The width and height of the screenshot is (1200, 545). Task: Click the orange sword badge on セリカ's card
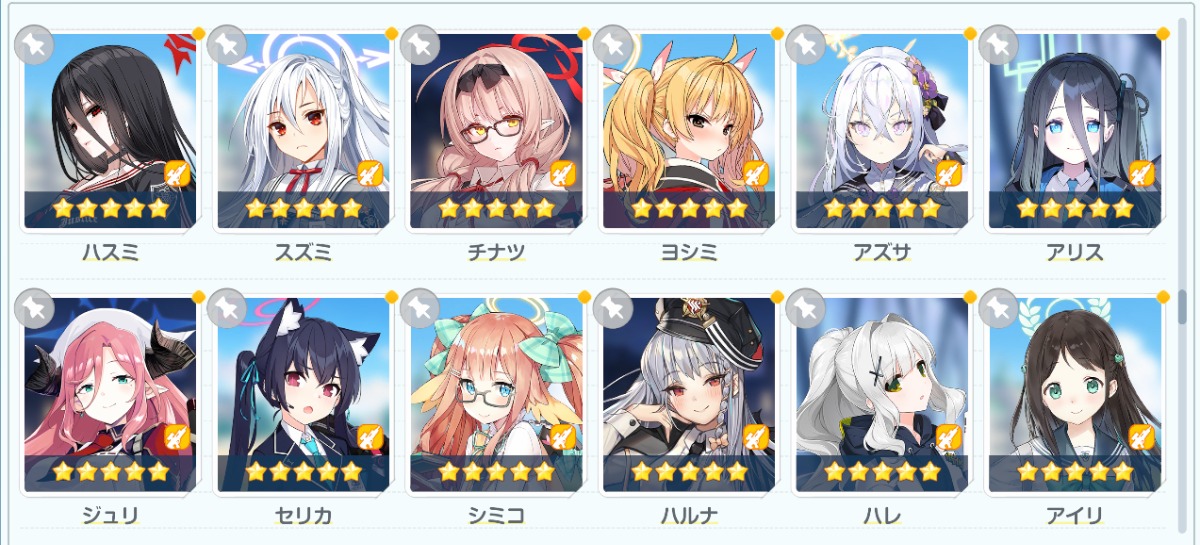(x=370, y=437)
